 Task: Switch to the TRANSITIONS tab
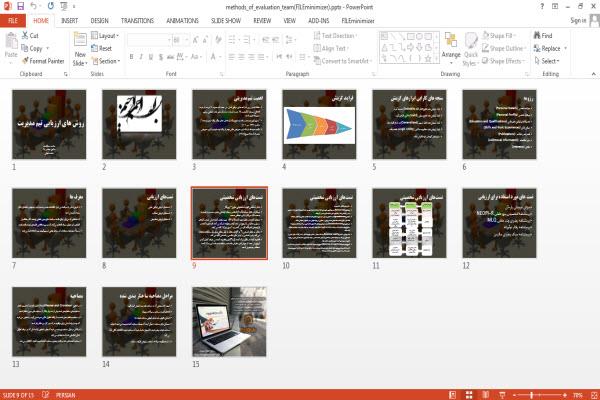(x=137, y=21)
